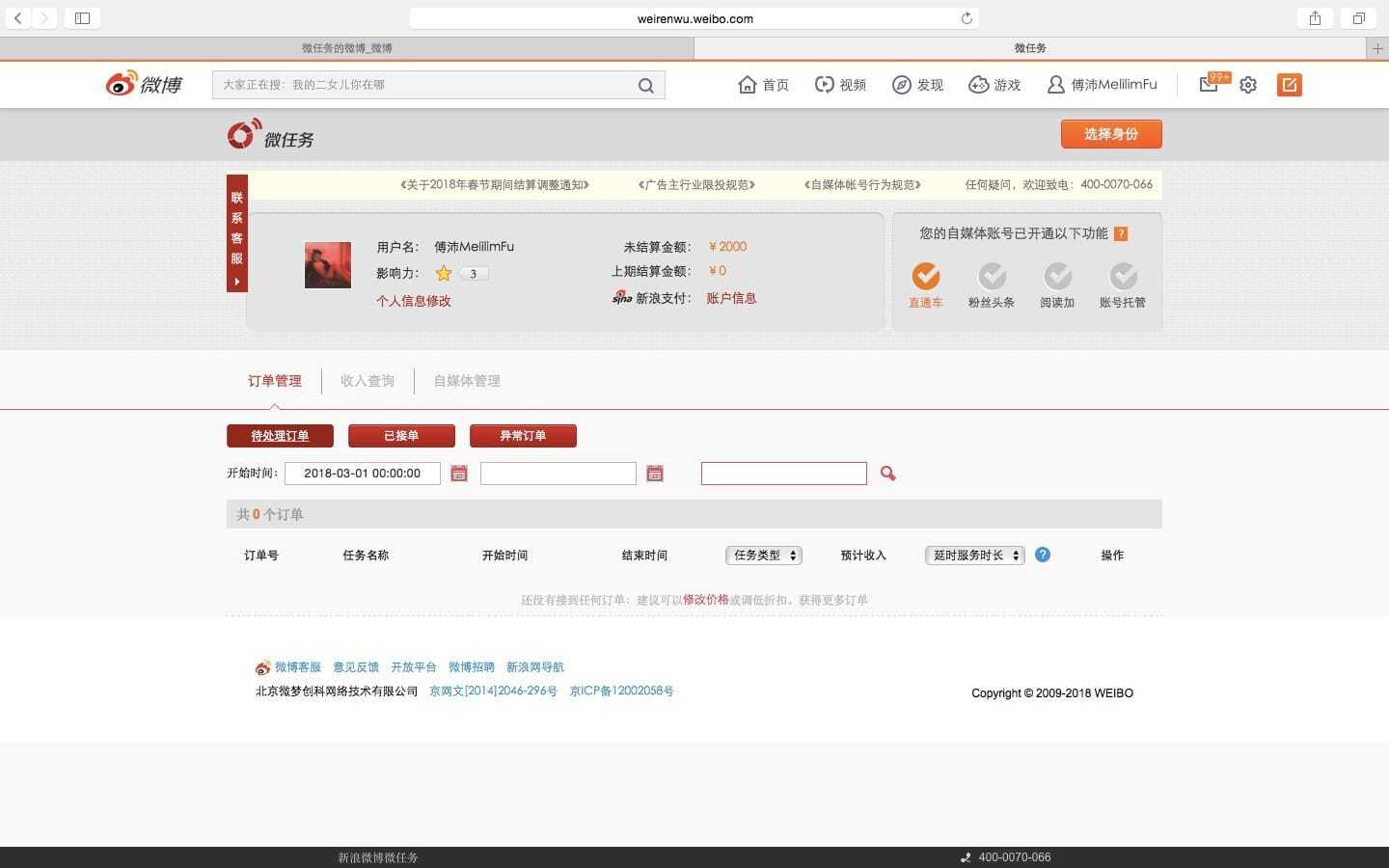
Task: Open 意见反馈 footer link
Action: click(356, 667)
